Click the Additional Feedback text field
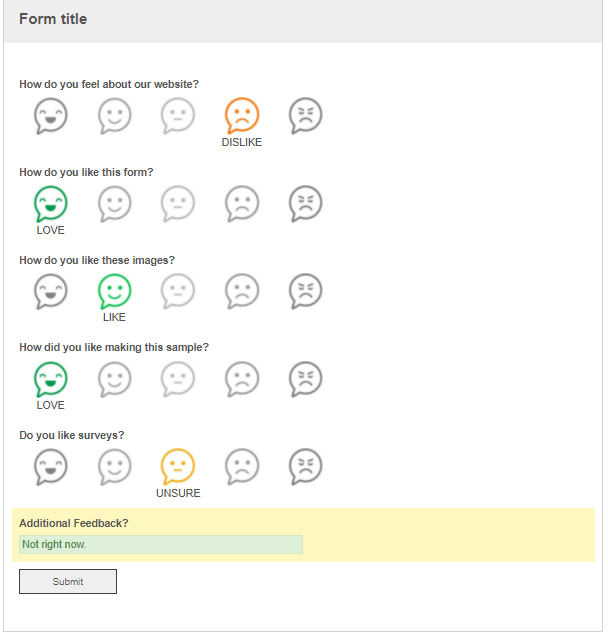608x635 pixels. pos(161,544)
